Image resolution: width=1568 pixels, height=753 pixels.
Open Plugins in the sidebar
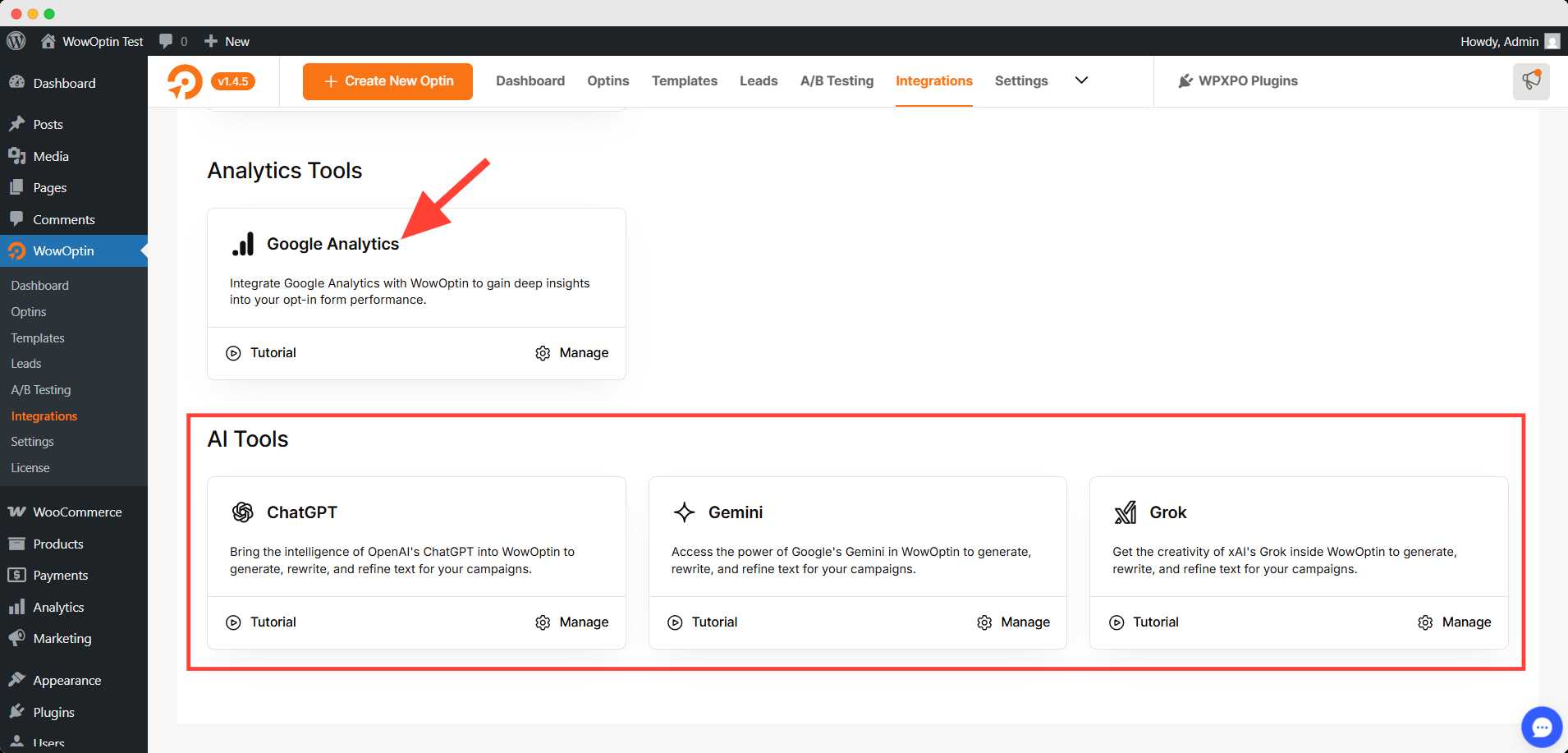point(74,712)
